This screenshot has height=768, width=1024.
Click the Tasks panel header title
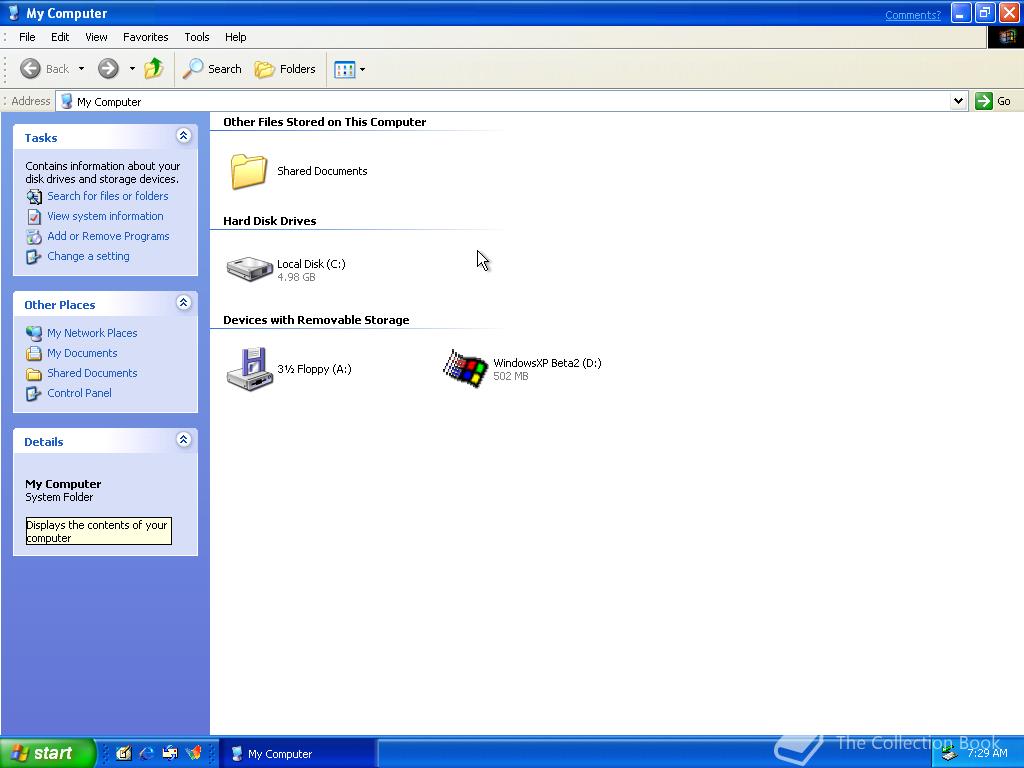click(x=40, y=138)
